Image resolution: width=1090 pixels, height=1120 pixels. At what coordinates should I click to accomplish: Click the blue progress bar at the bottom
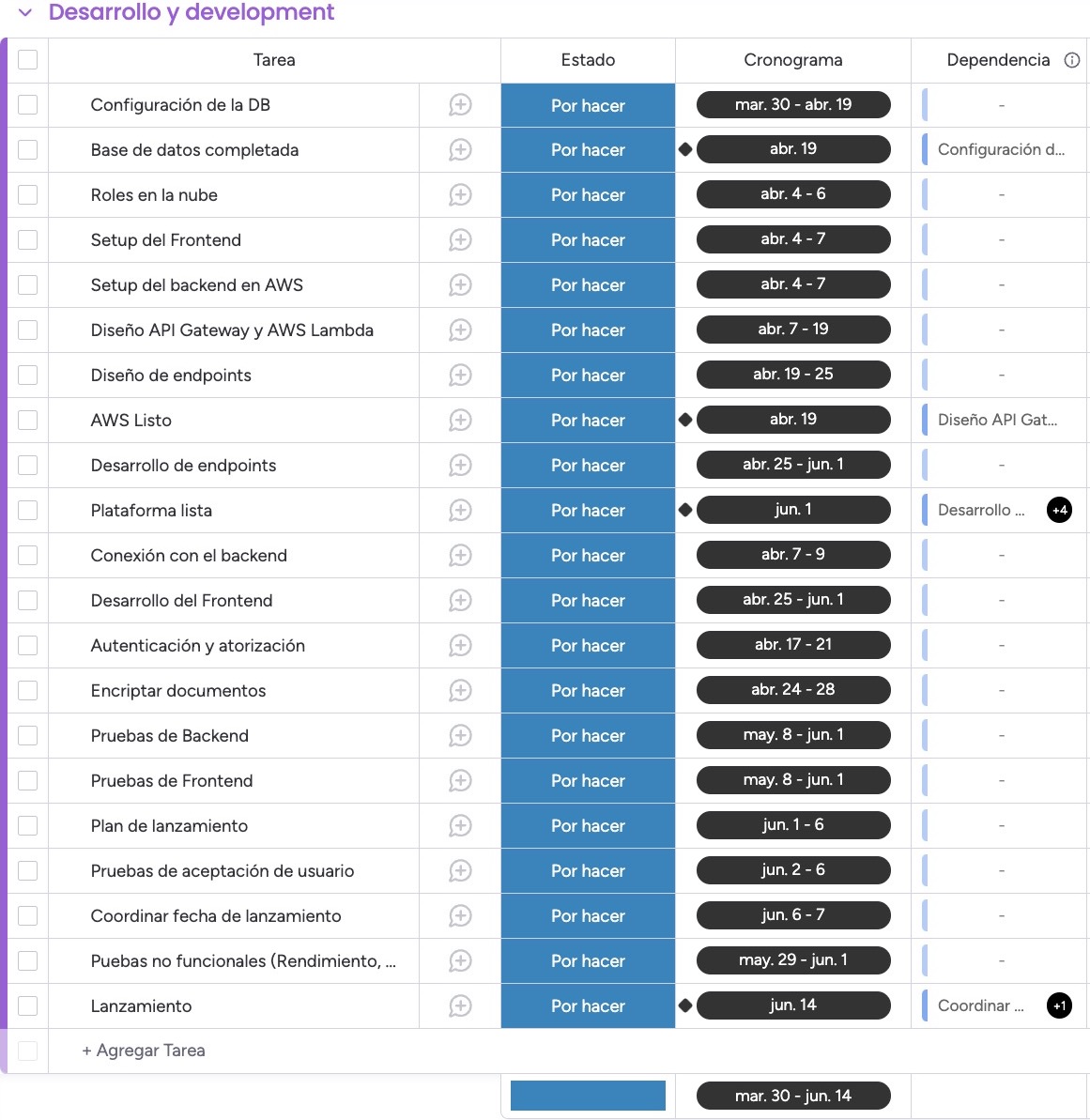pos(588,1095)
